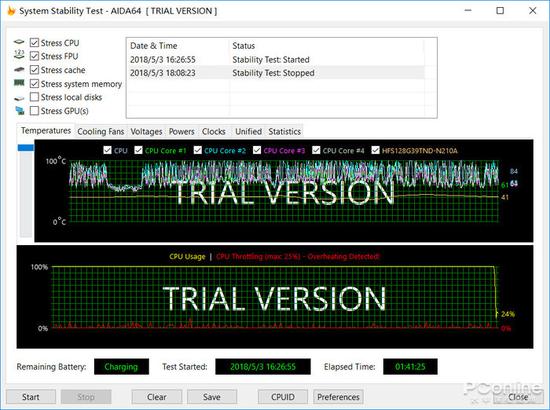Toggle the CPU Core #2 graph checkbox

(x=198, y=150)
